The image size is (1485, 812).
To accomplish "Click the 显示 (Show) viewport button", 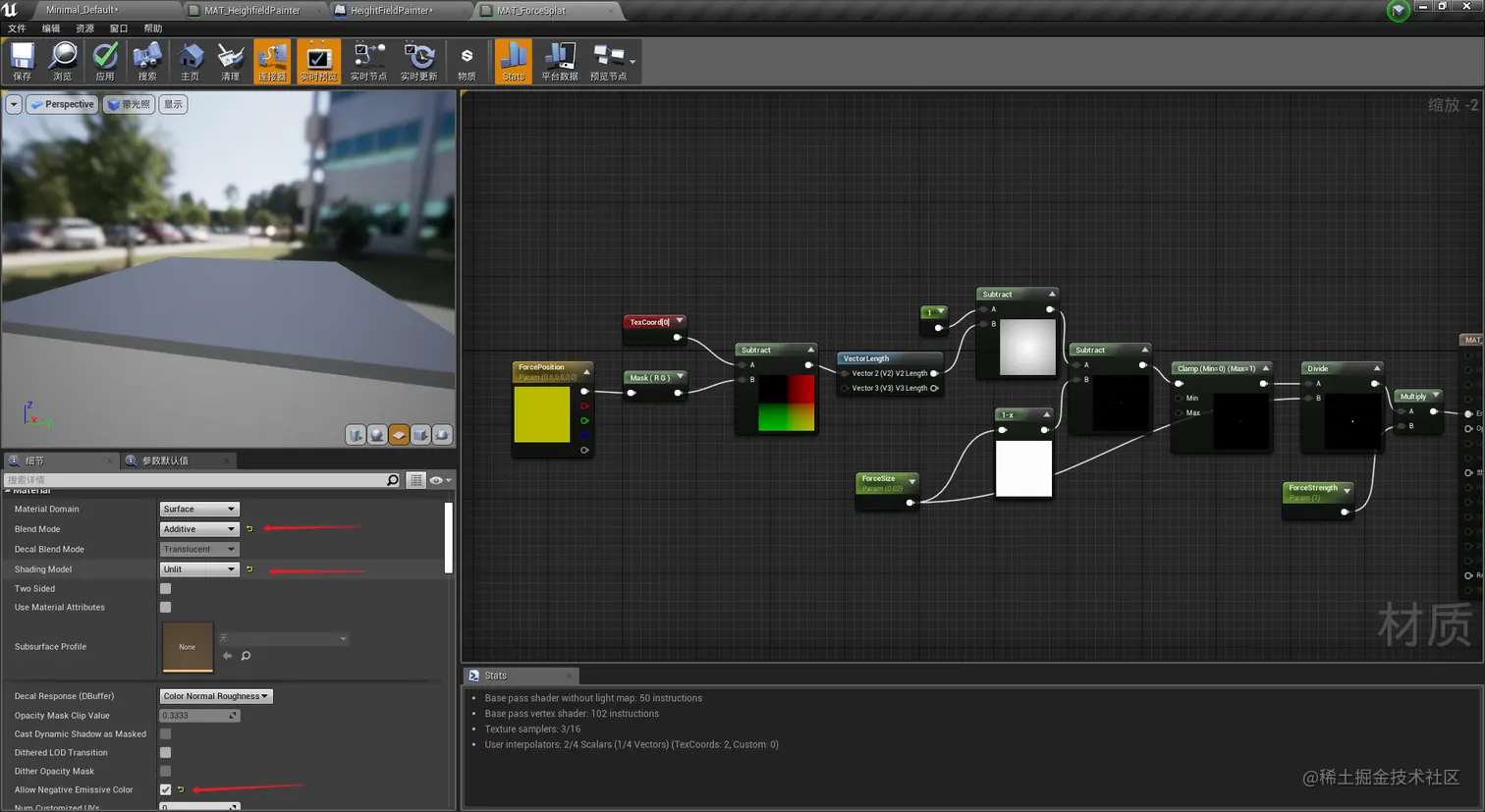I will (x=173, y=104).
